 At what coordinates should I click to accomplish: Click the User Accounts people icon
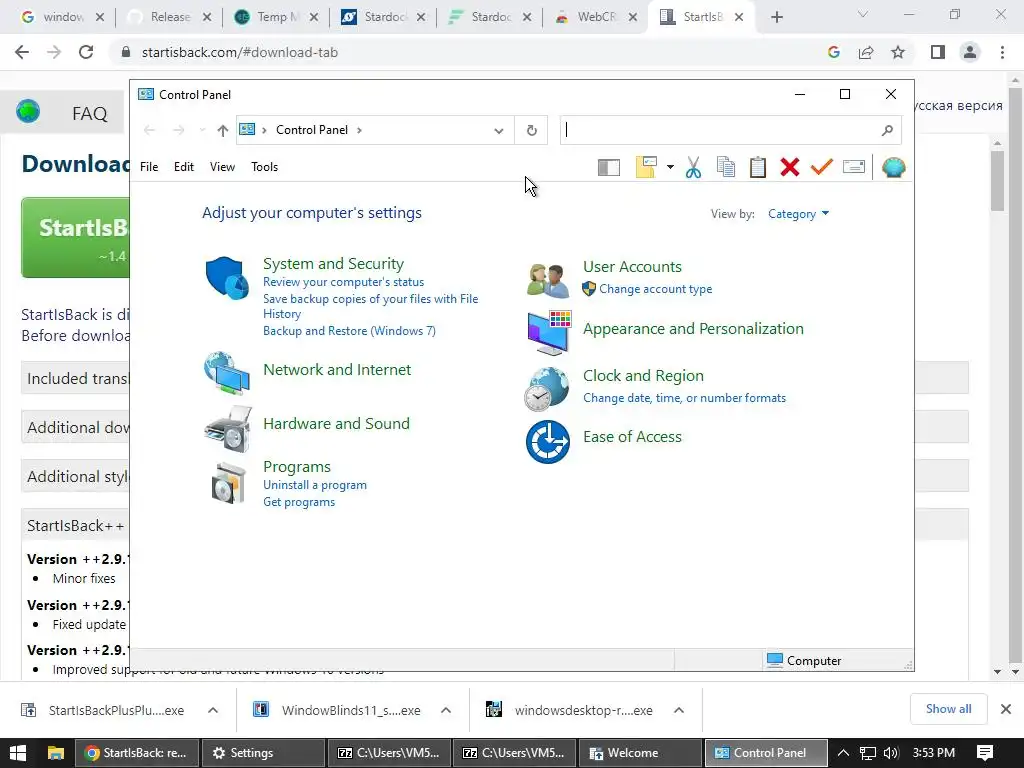tap(547, 280)
